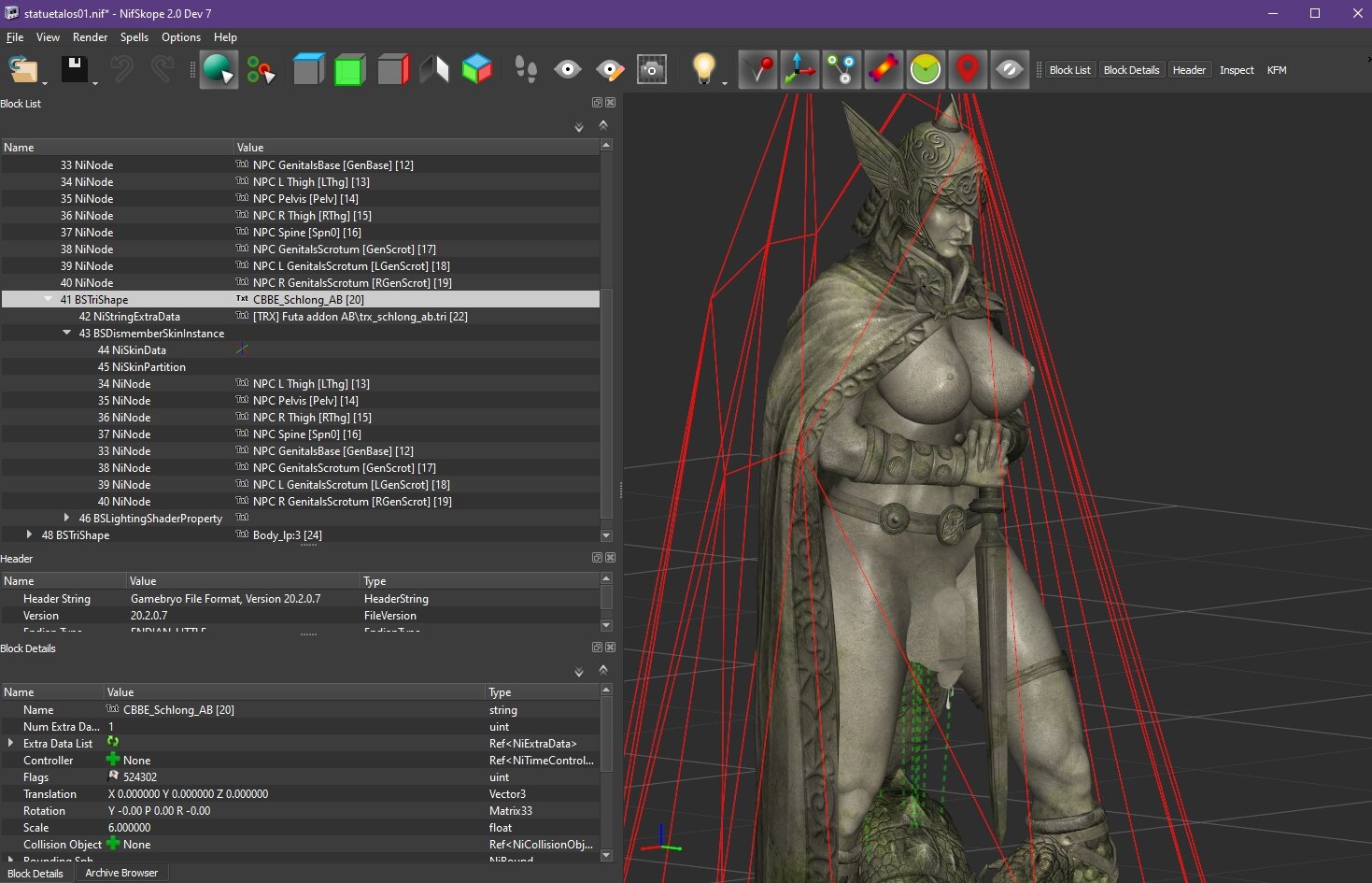The image size is (1372, 883).
Task: Toggle the select-object sphere tool
Action: click(x=219, y=70)
